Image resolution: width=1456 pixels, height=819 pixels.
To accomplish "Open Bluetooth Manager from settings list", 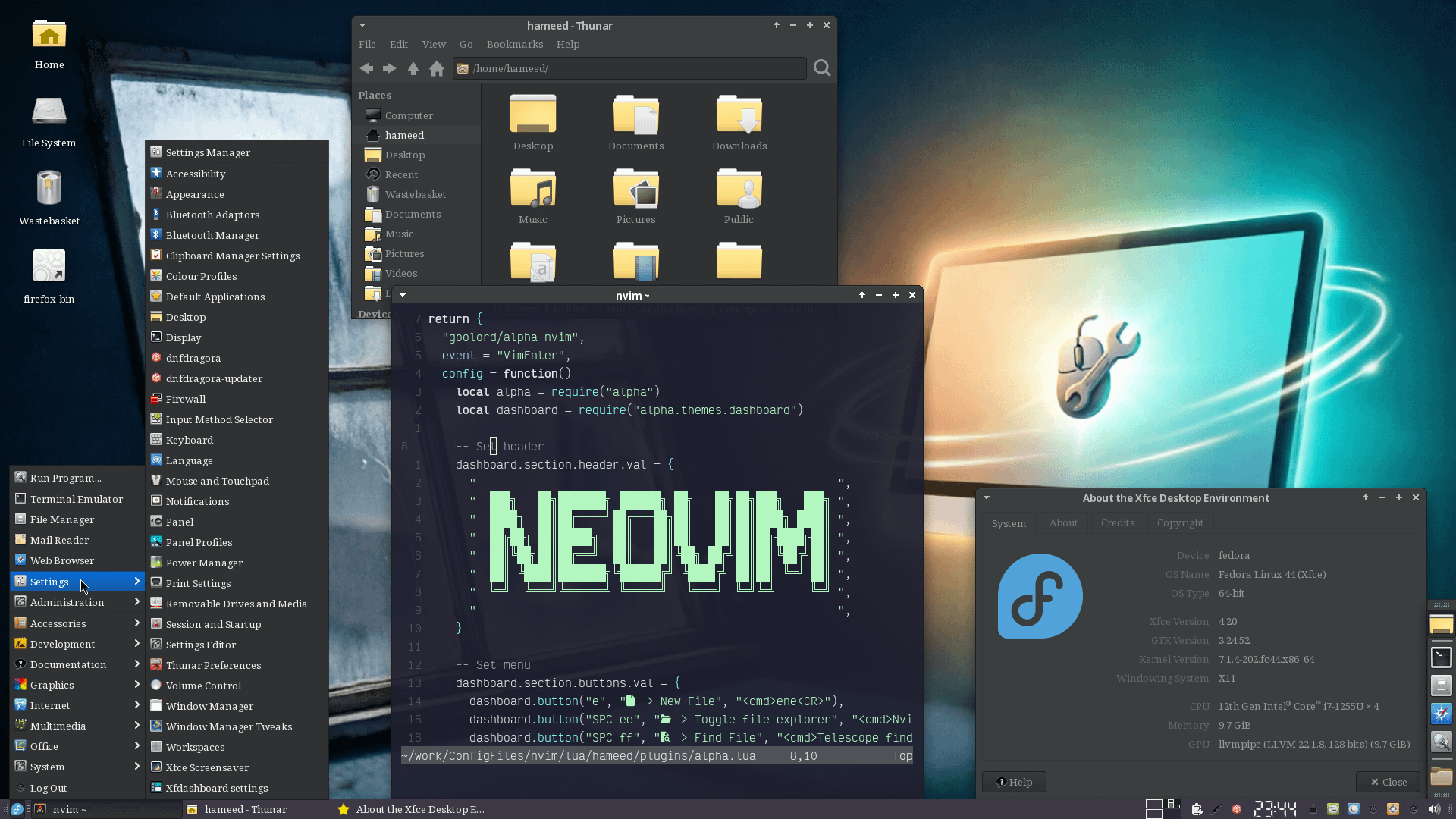I will 237,235.
